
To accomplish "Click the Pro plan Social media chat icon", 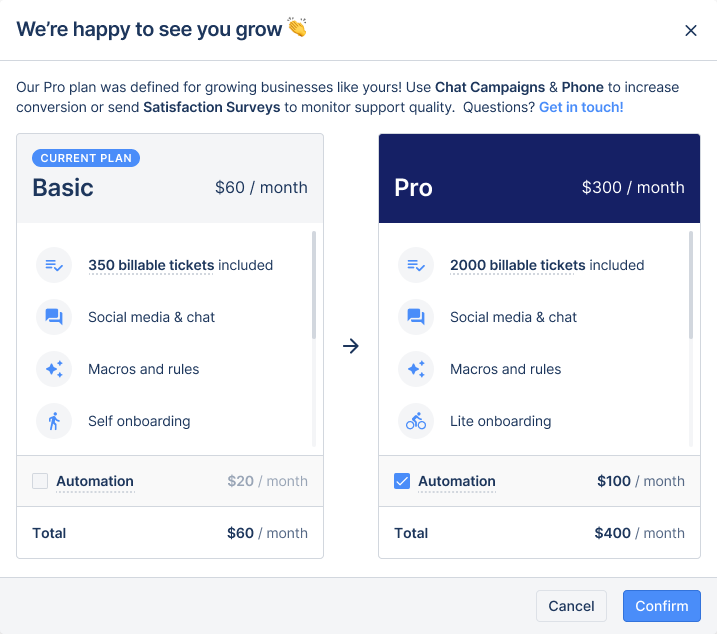I will 416,317.
